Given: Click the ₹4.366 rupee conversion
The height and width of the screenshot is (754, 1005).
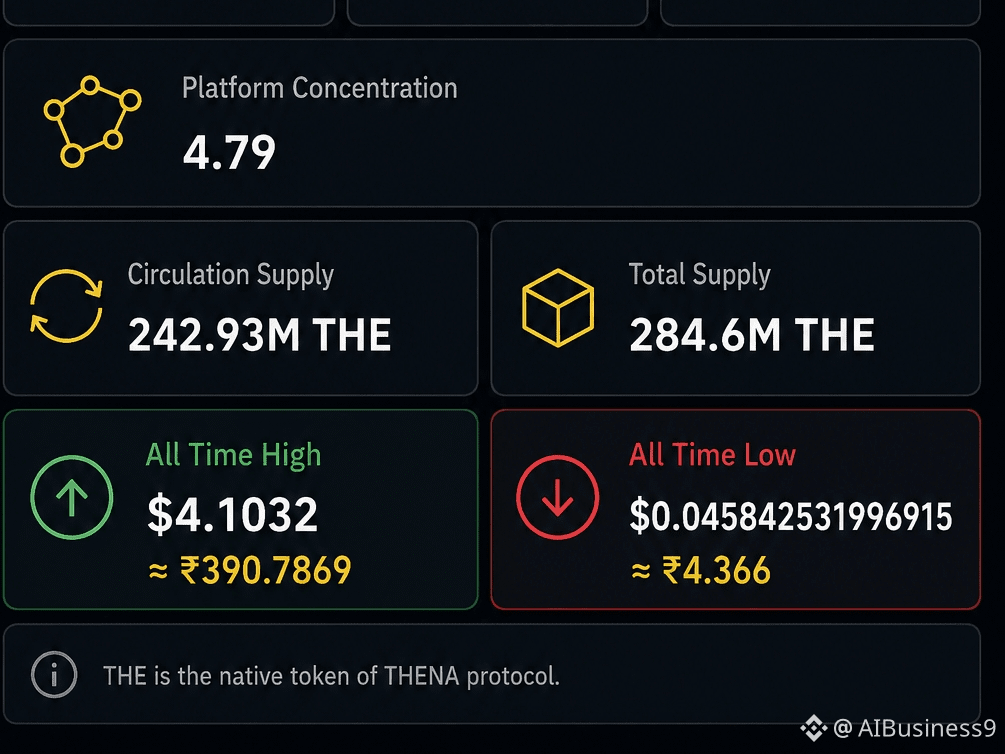Looking at the screenshot, I should 701,570.
